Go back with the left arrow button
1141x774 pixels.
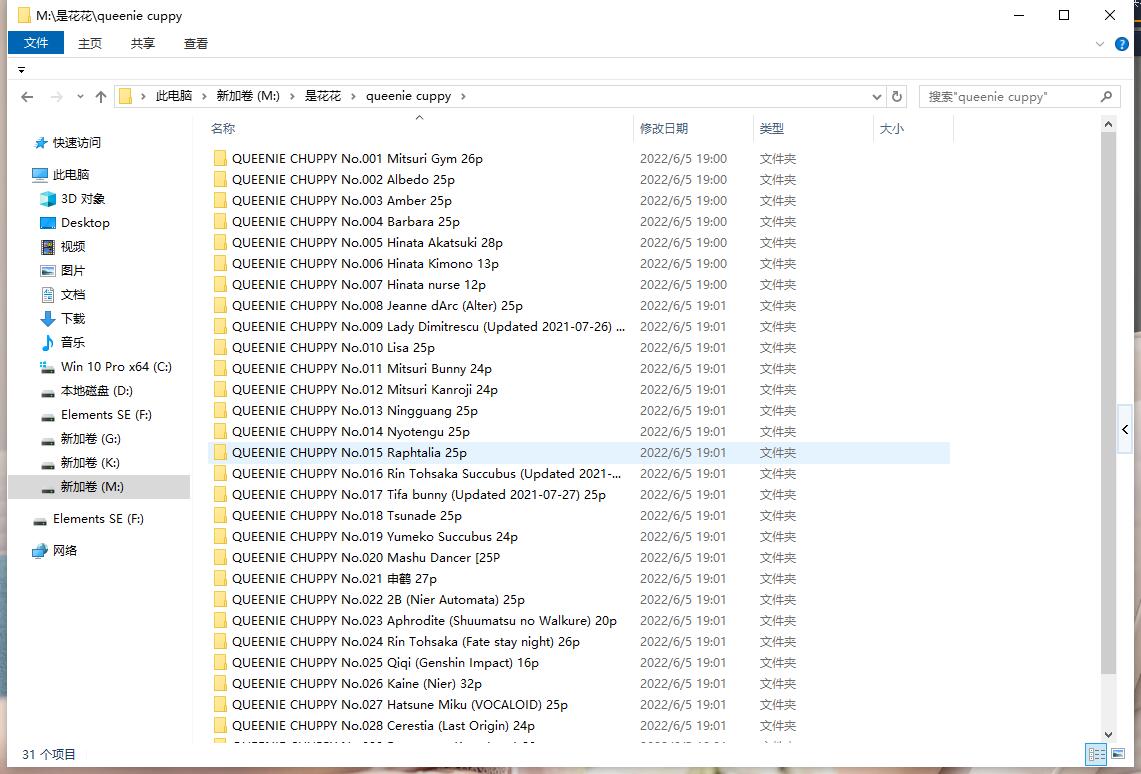pyautogui.click(x=28, y=97)
